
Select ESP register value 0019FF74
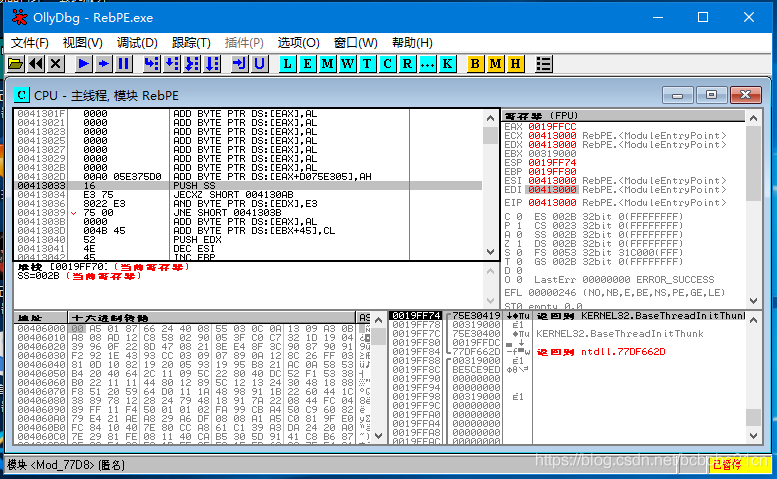click(x=552, y=162)
